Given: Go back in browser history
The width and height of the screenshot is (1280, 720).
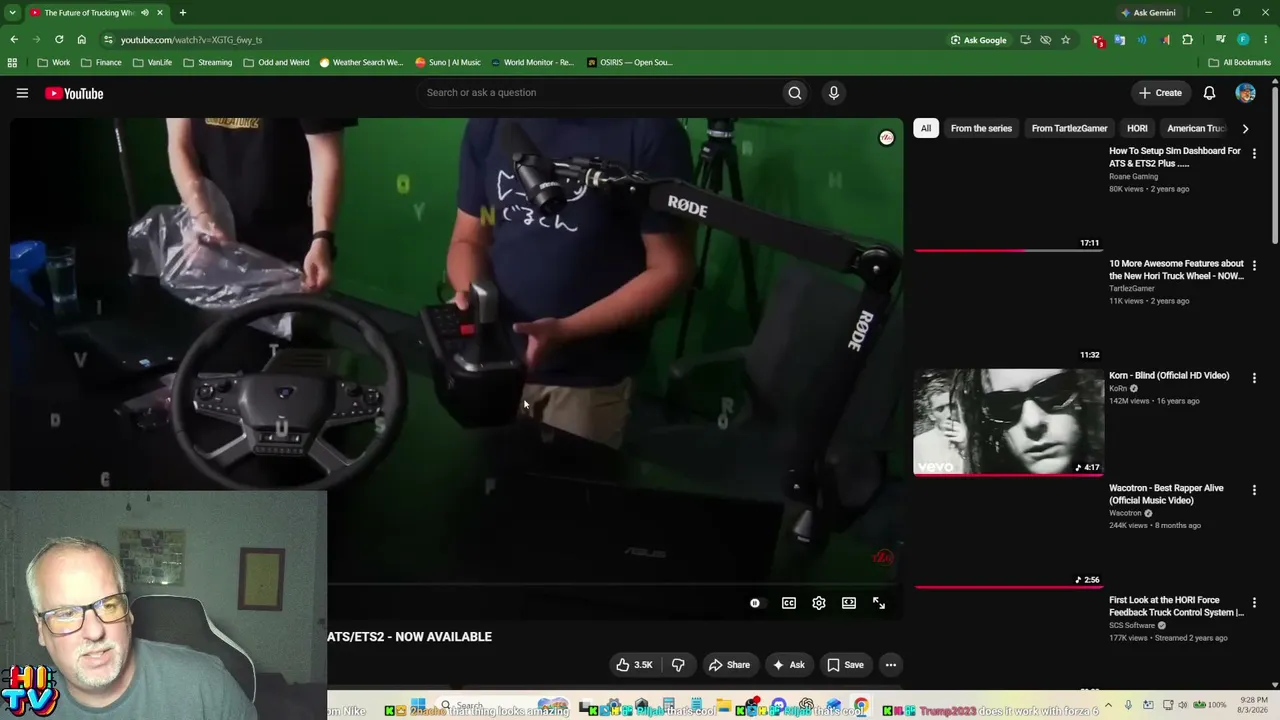Looking at the screenshot, I should 14,40.
